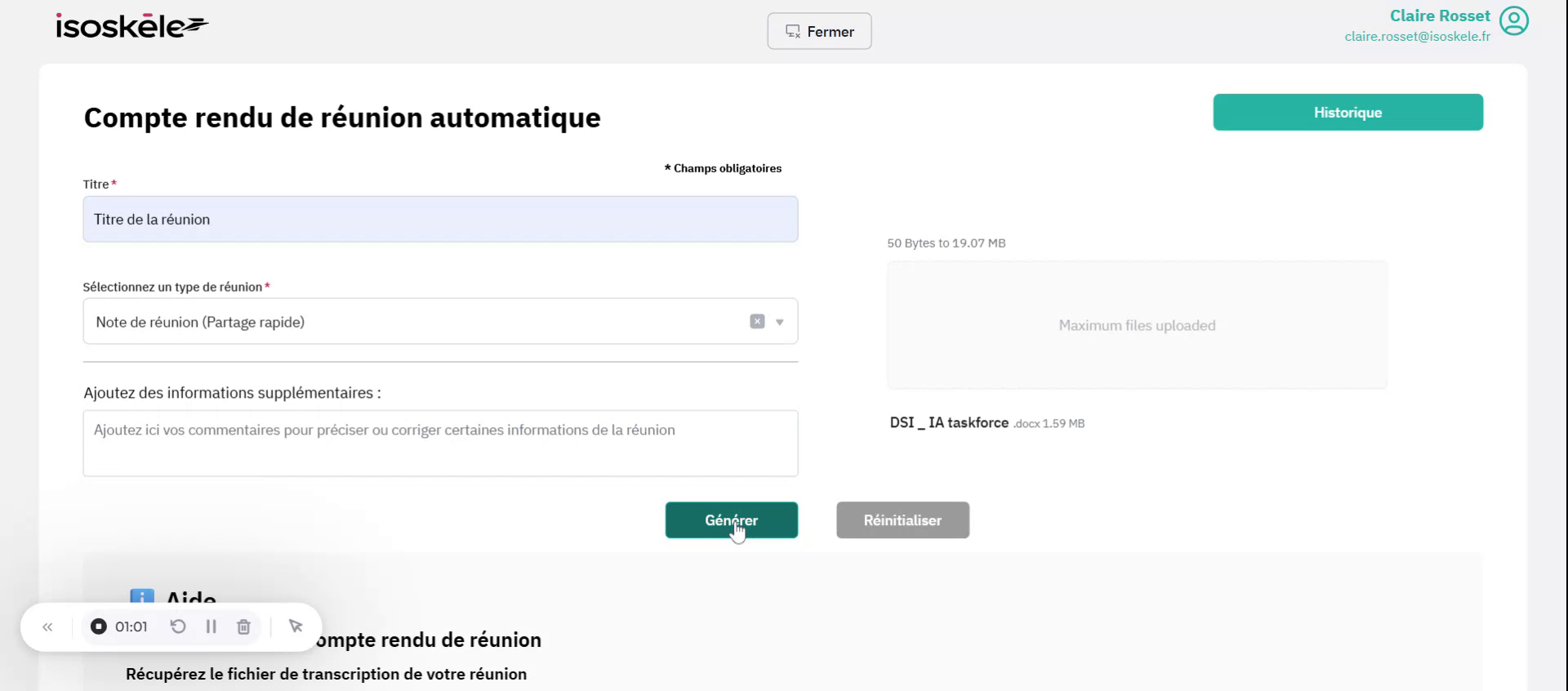
Task: Open the Note de réunion type selector
Action: click(440, 322)
